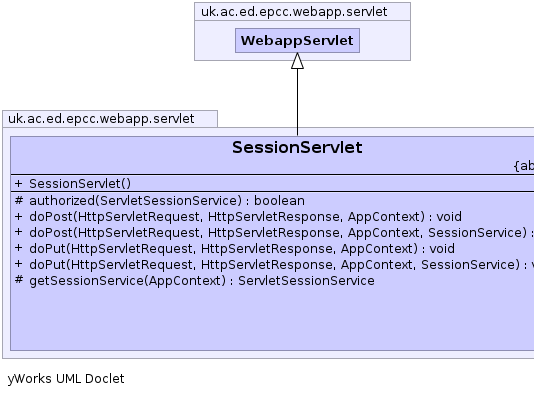Click the hash symbol before getSessionService
Viewport: 534px width, 396px height.
(x=19, y=280)
